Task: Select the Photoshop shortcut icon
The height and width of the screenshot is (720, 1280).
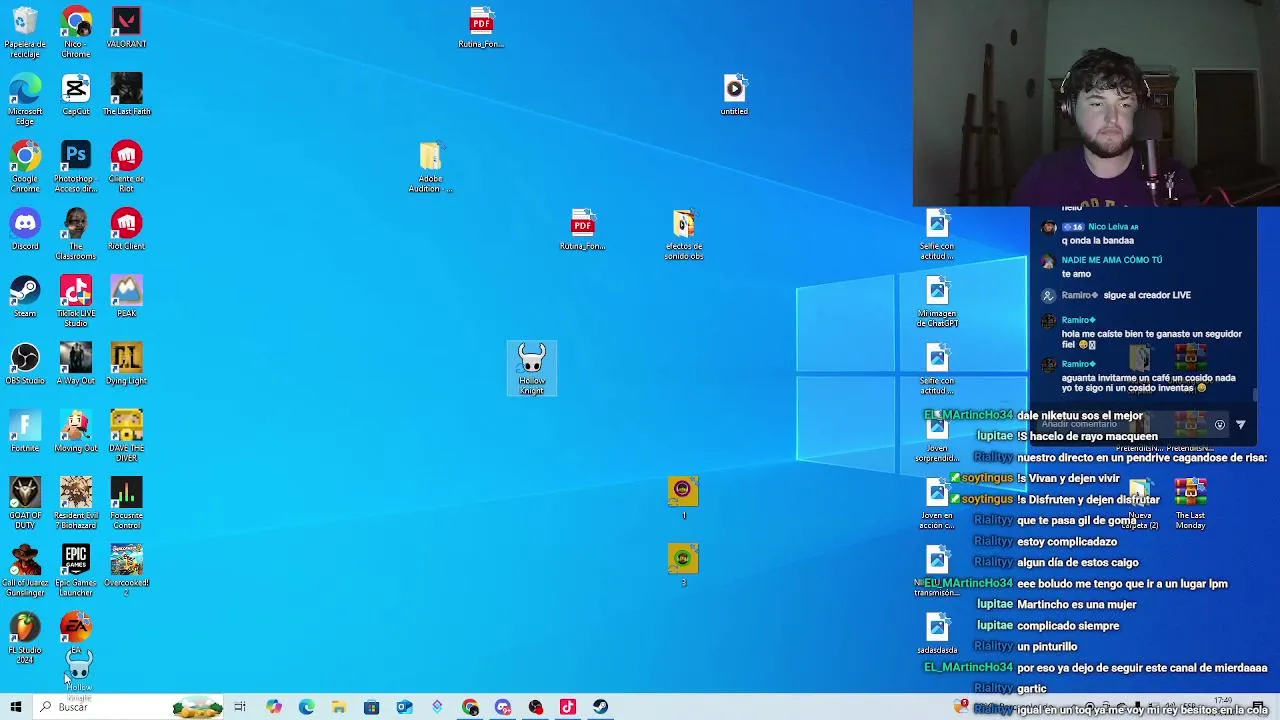Action: pyautogui.click(x=76, y=167)
